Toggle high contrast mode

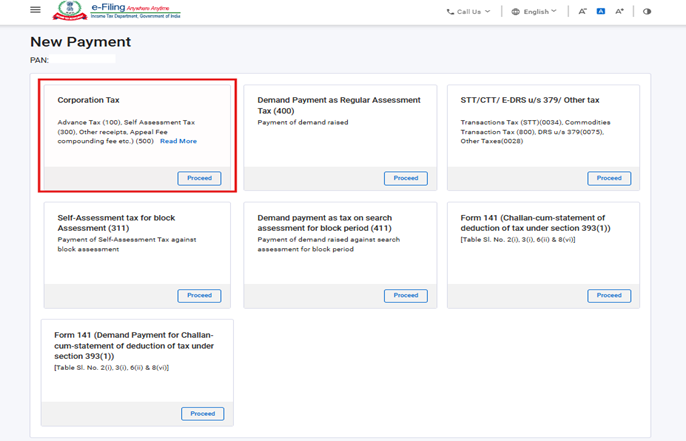(647, 12)
